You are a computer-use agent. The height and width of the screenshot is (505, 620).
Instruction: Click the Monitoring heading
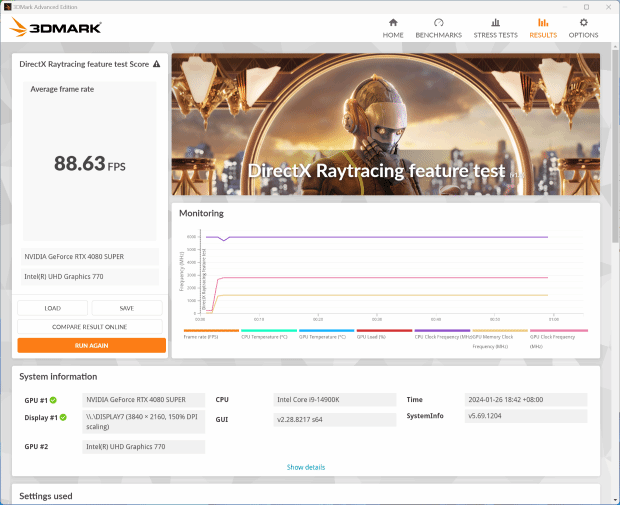pos(201,213)
